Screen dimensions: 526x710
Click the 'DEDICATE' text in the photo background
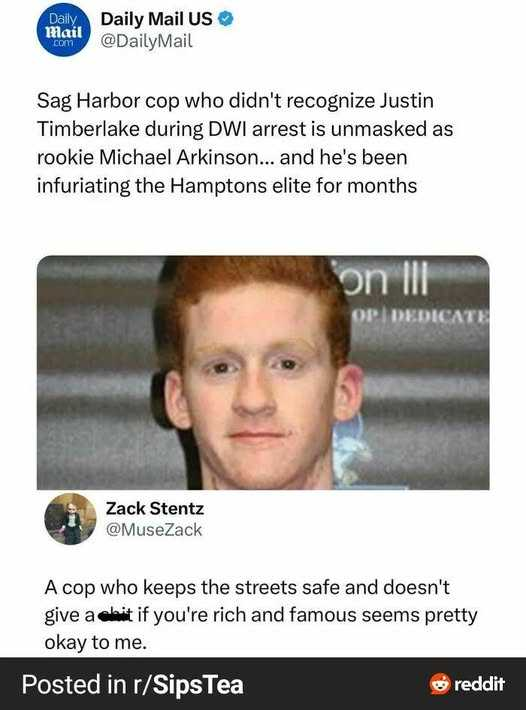(x=439, y=315)
